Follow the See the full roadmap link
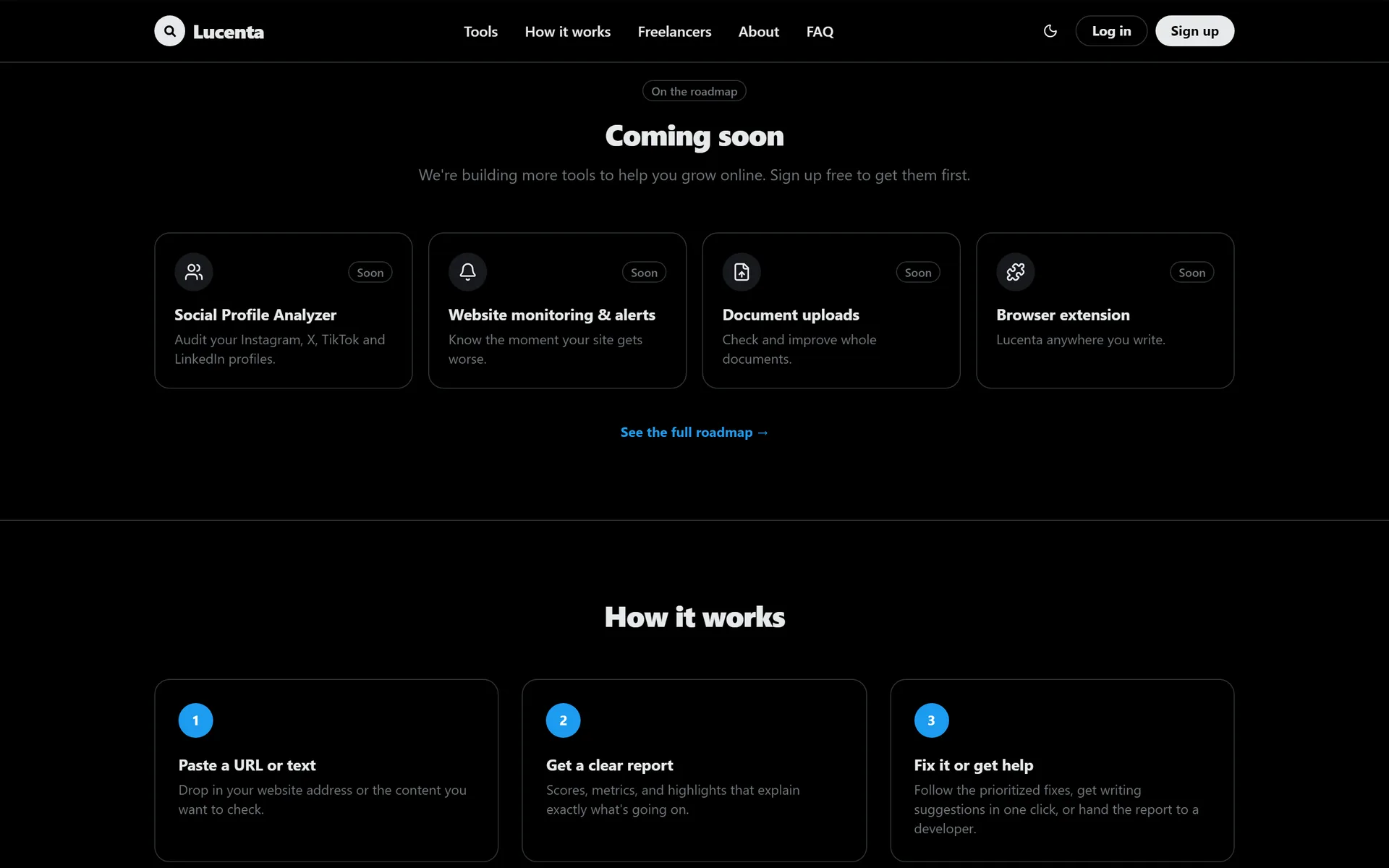The image size is (1389, 868). (x=694, y=432)
